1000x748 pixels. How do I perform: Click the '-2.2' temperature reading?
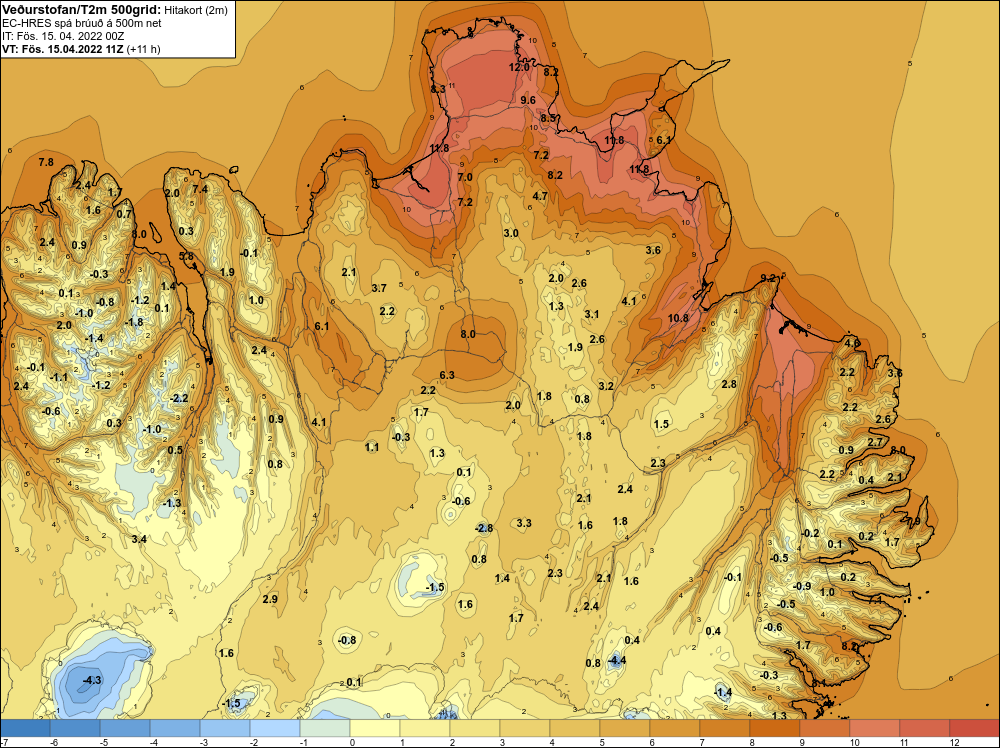click(179, 398)
